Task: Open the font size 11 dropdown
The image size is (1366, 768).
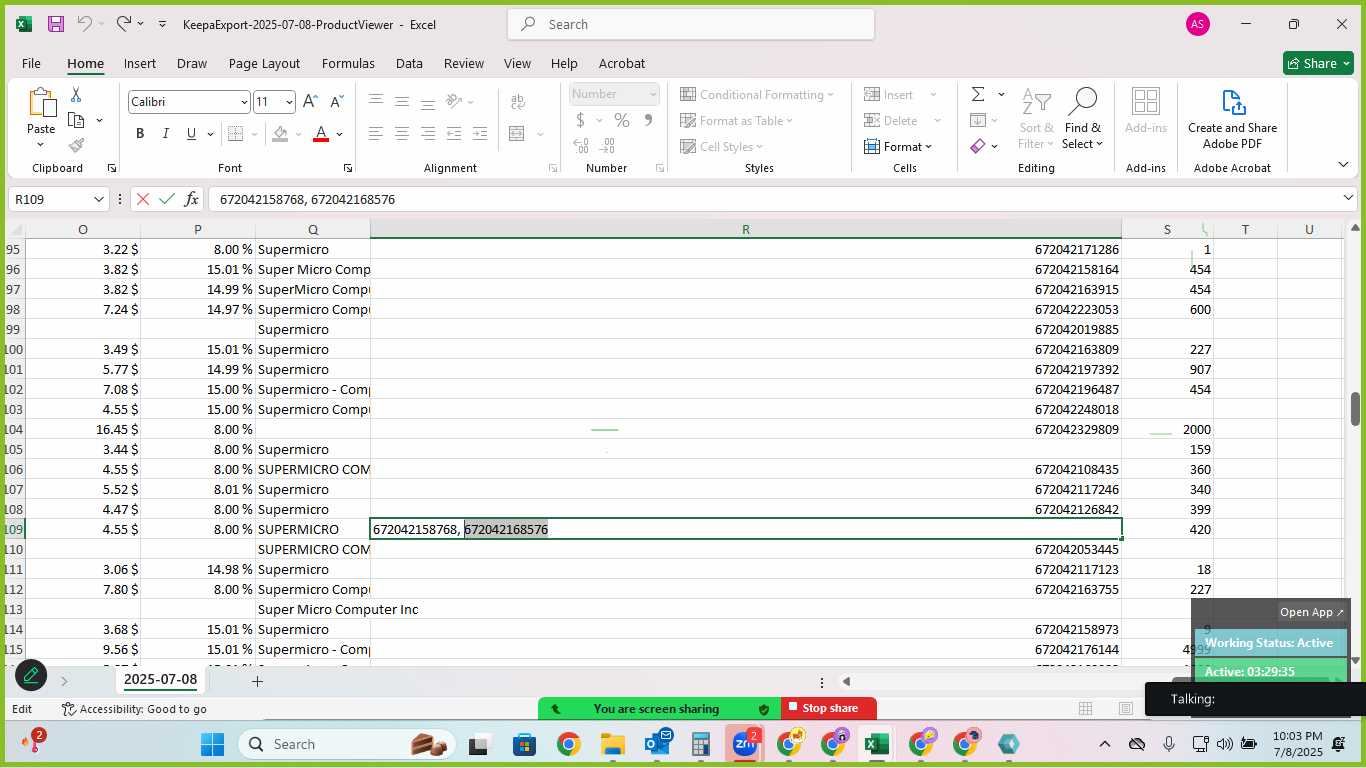Action: coord(289,102)
